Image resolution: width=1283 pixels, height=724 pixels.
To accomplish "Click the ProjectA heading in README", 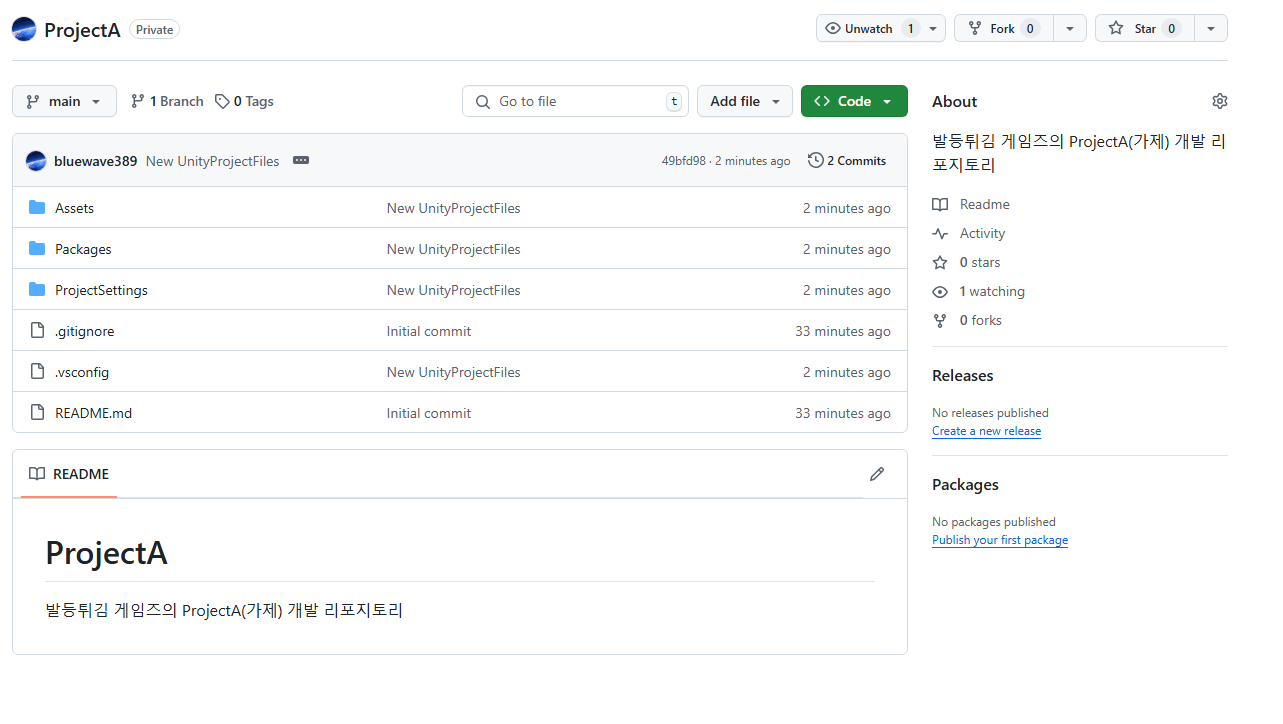I will [106, 552].
